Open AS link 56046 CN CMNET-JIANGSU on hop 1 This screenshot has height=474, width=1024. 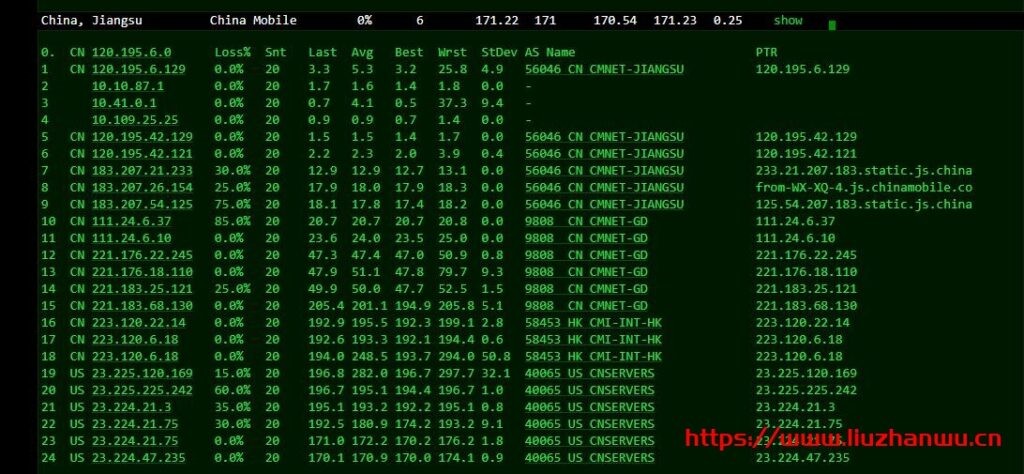604,69
